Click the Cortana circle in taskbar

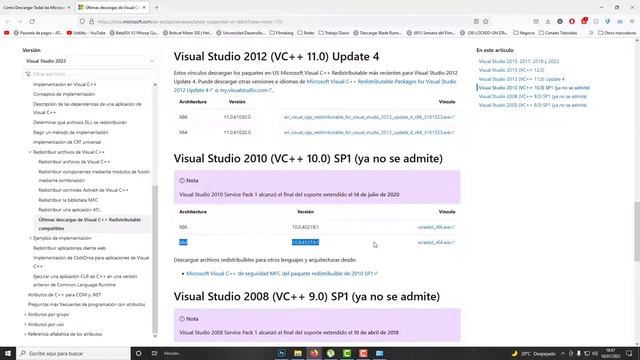pos(138,353)
